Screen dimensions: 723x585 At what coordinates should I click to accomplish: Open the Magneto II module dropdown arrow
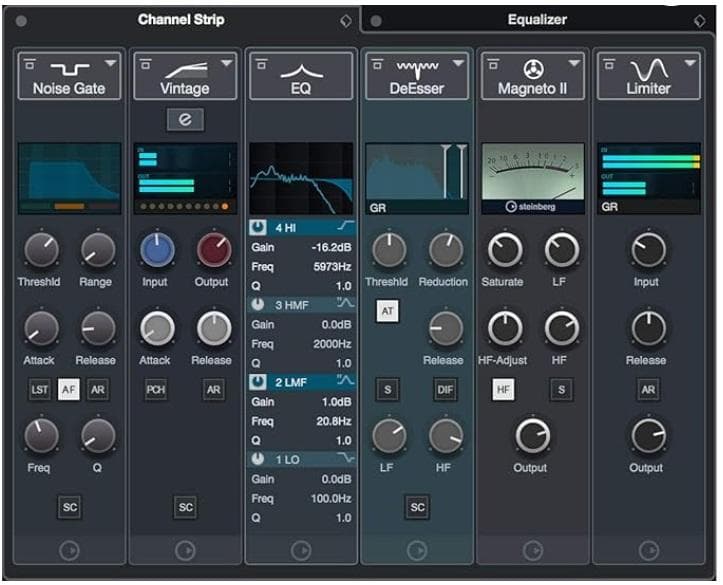click(574, 63)
